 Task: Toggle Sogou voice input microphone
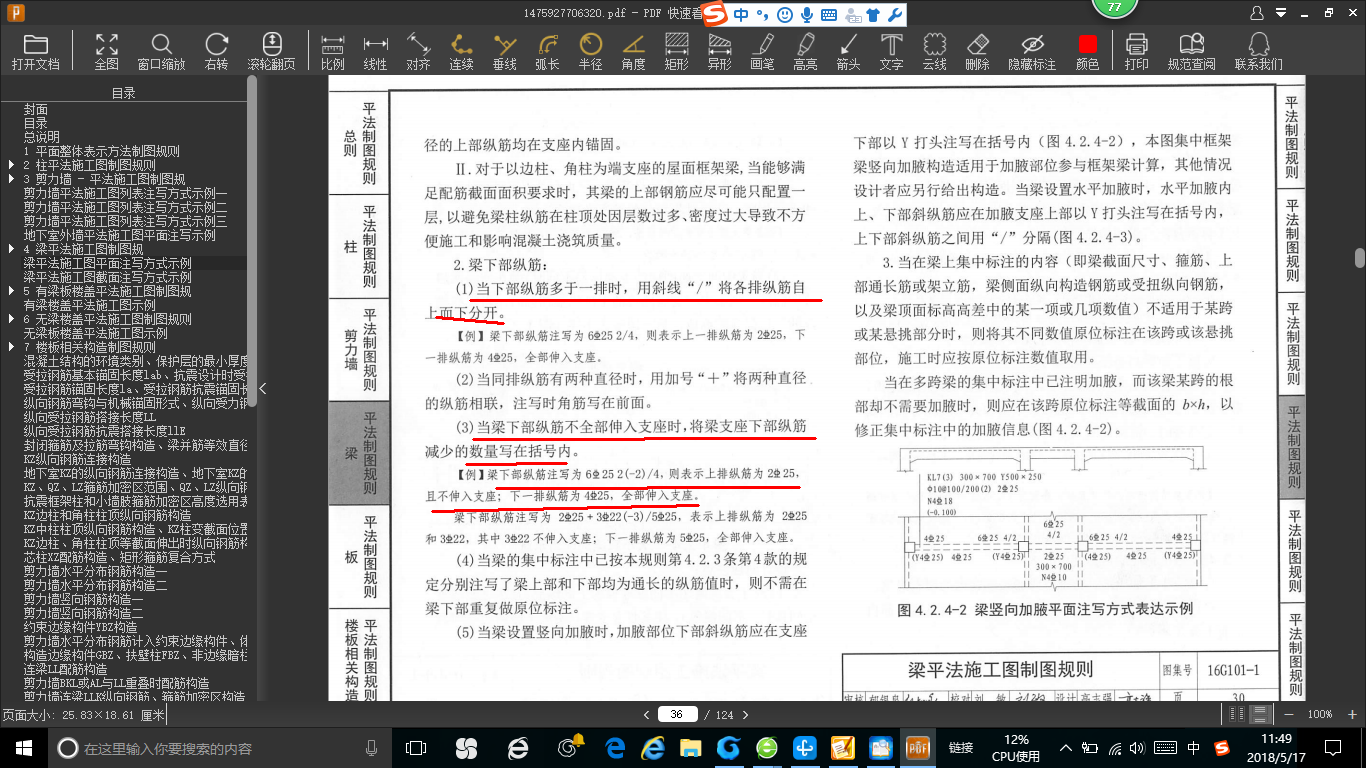point(807,14)
